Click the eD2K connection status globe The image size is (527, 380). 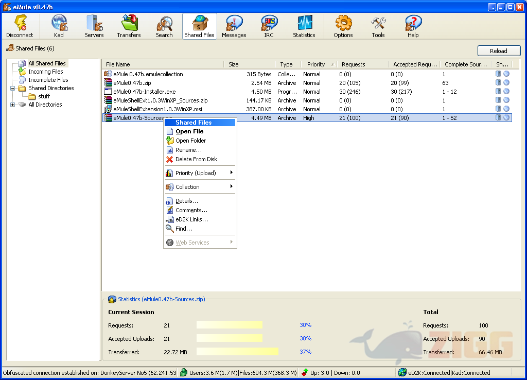(x=402, y=372)
